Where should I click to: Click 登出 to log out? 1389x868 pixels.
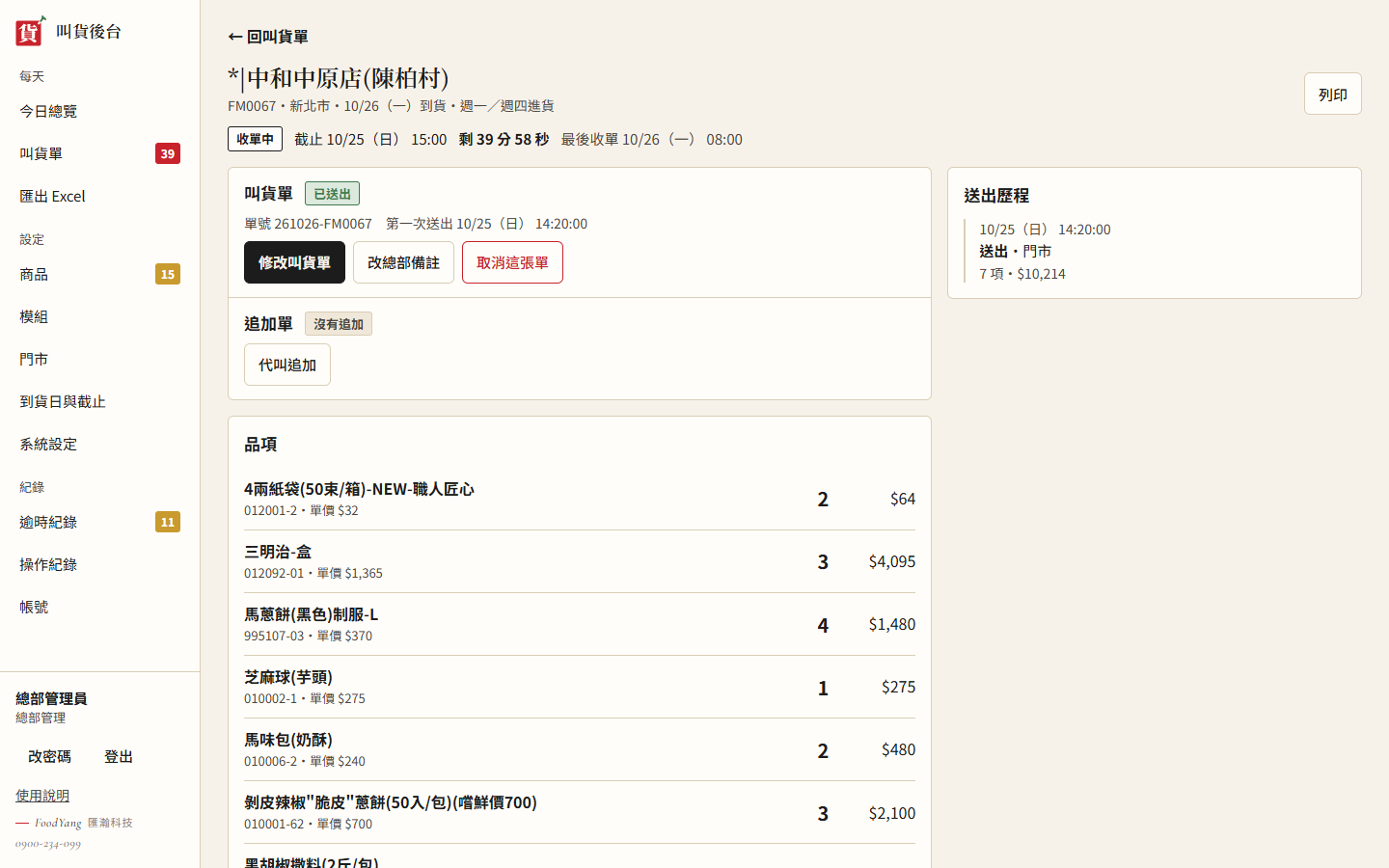coord(119,756)
